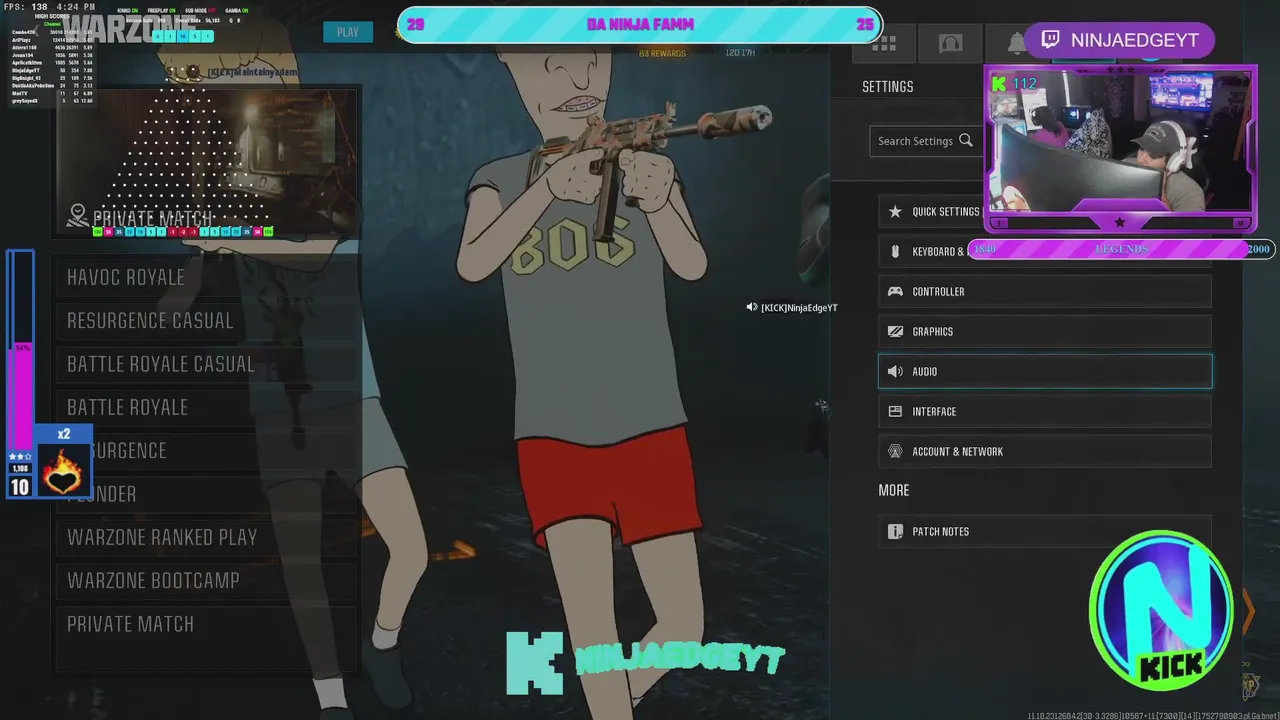The height and width of the screenshot is (720, 1280).
Task: Click the mouse icon beside Keyboard settings
Action: [x=895, y=252]
